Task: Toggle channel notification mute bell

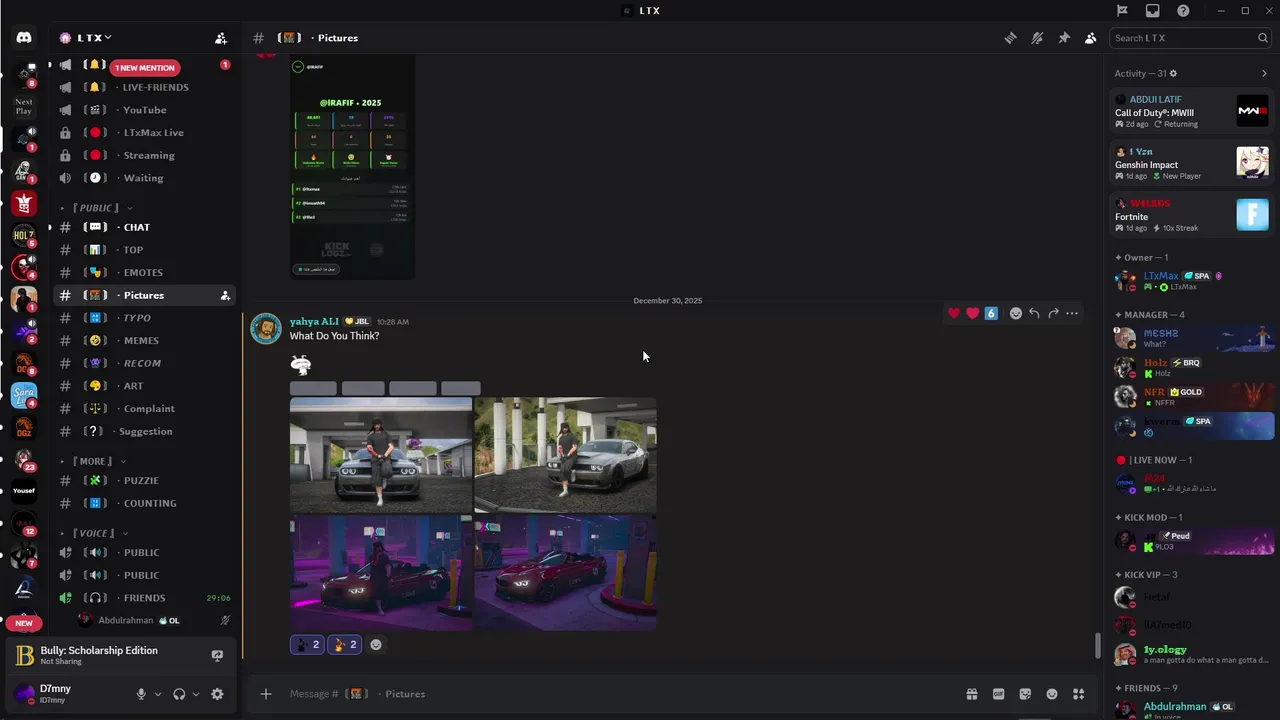Action: click(x=1037, y=38)
